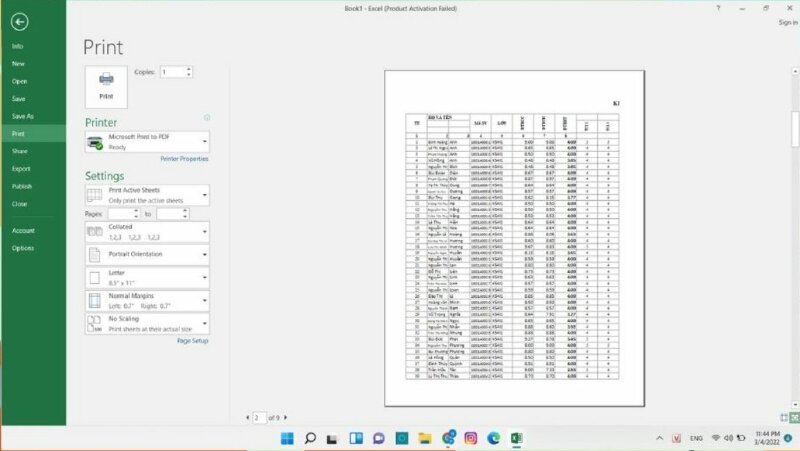
Task: Show hidden system tray icons
Action: 660,438
